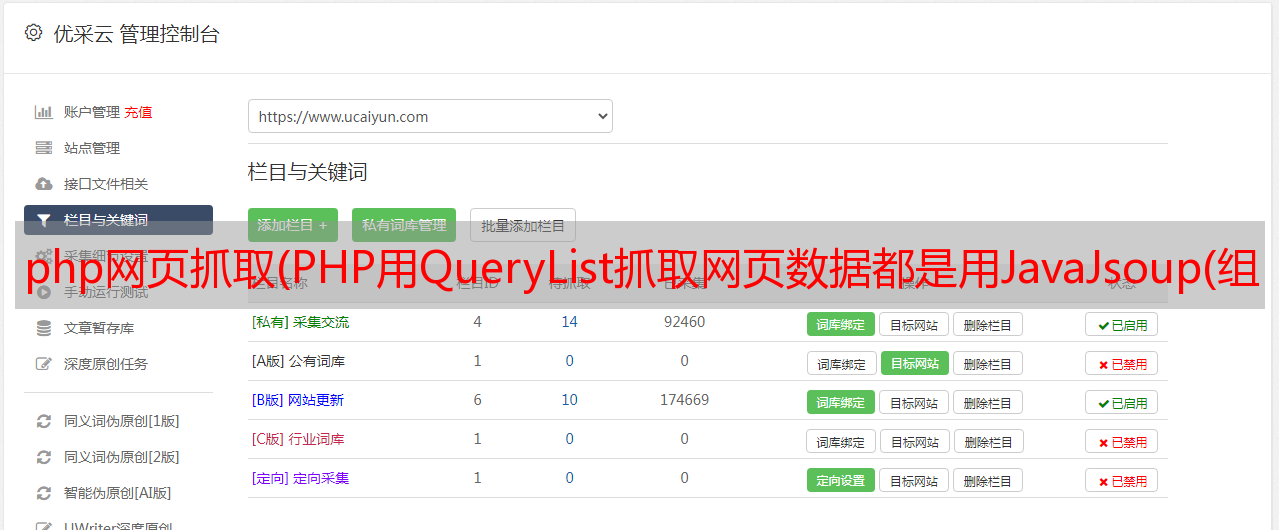Click the [私有] 采集交流 column name
The width and height of the screenshot is (1279, 530).
(x=301, y=322)
